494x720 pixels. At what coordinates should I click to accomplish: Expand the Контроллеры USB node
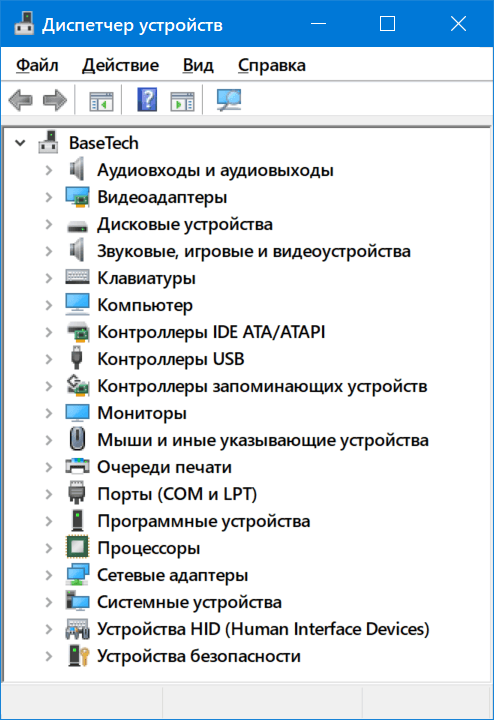click(x=49, y=359)
